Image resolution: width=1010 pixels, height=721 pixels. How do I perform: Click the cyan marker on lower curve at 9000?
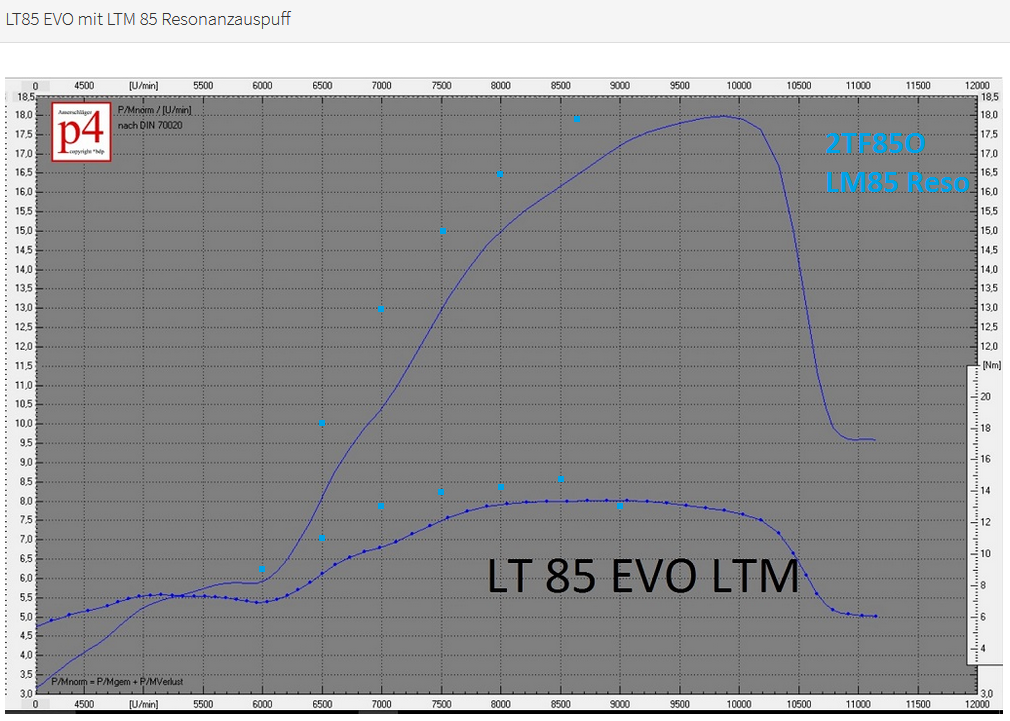[x=620, y=506]
